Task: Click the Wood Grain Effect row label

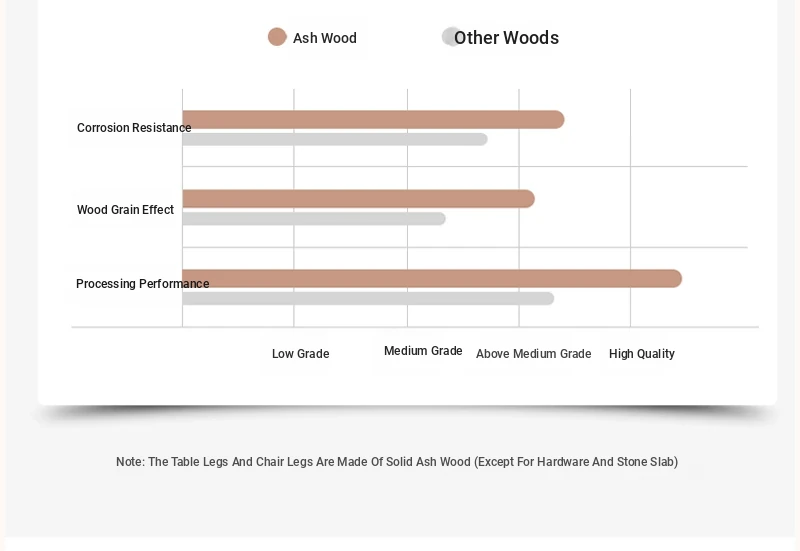Action: coord(126,210)
